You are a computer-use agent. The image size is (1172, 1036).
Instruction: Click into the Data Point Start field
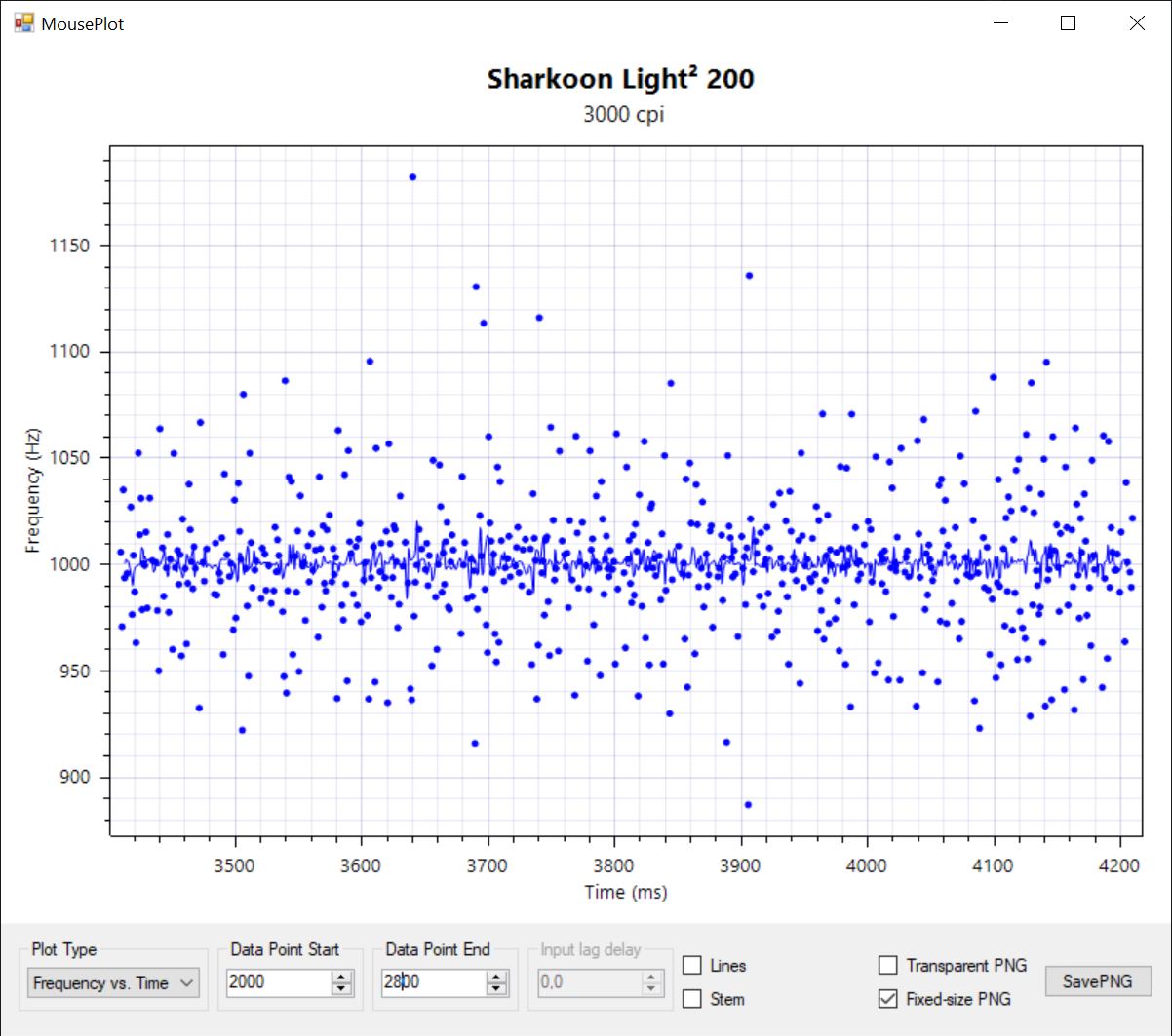(x=278, y=982)
